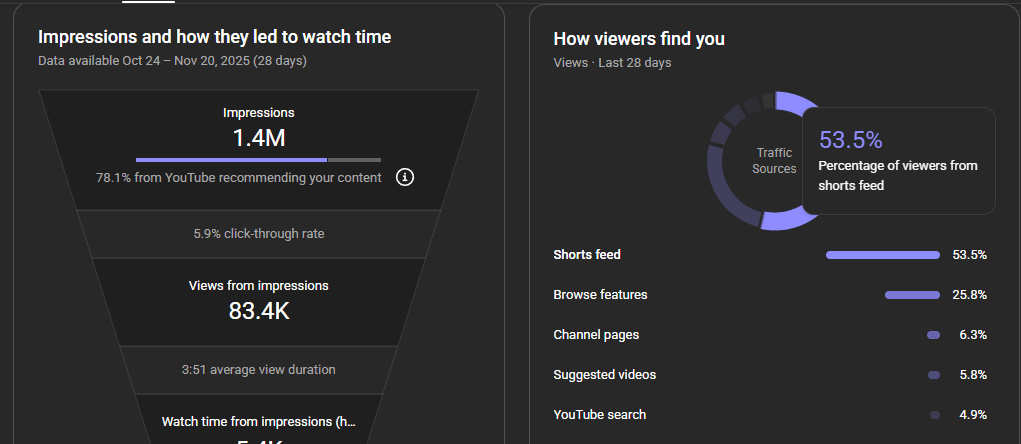Click the Shorts feed percentage bar
Viewport: 1021px width, 444px height.
(883, 255)
